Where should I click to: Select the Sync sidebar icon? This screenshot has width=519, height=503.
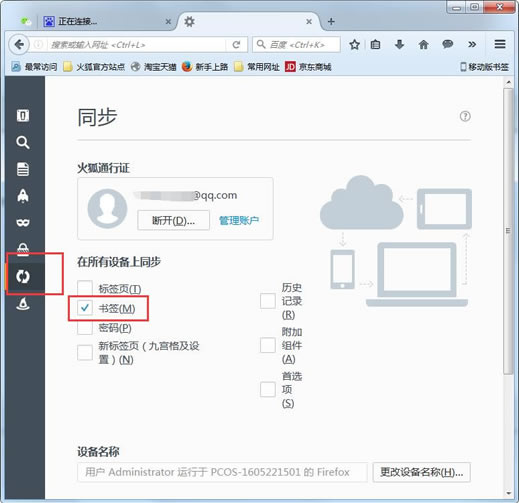23,276
